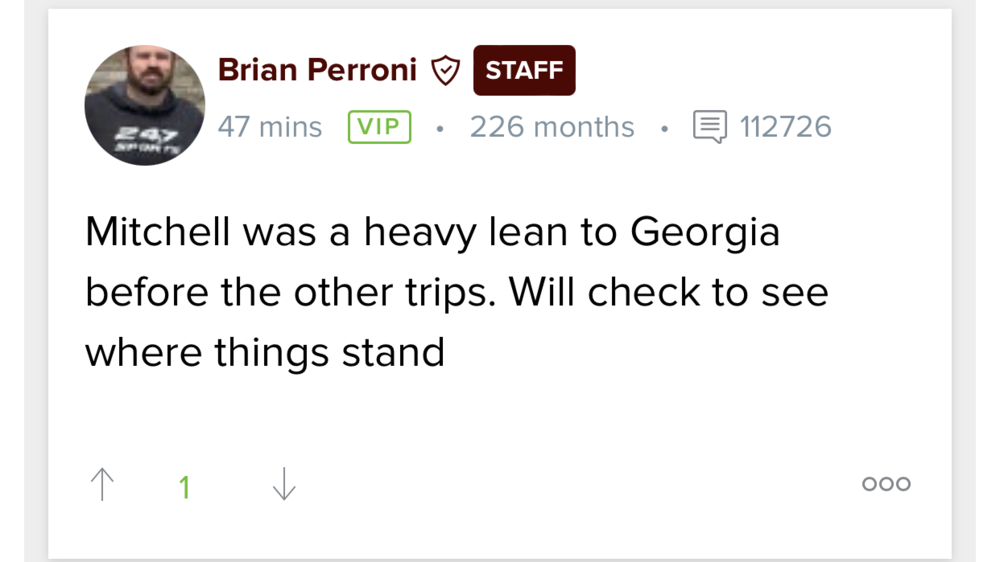
Task: Click the 226 months membership label
Action: click(x=552, y=127)
